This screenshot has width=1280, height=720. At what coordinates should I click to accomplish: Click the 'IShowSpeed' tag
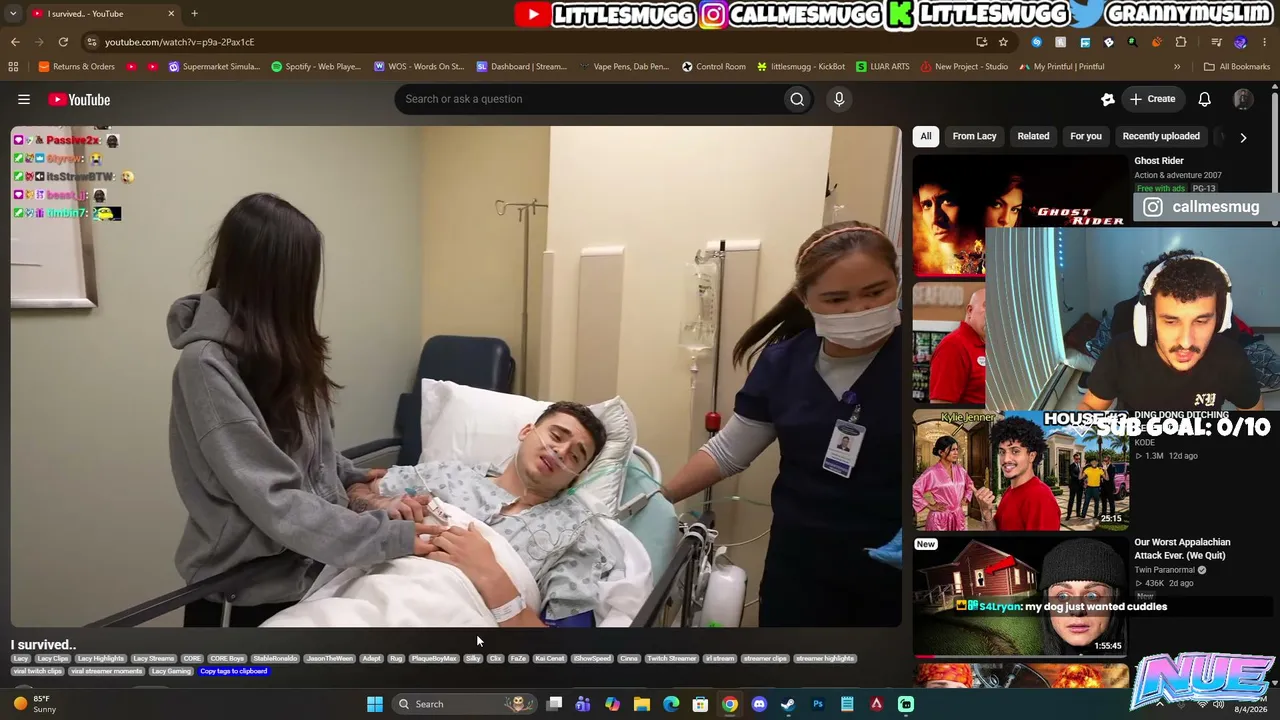592,659
